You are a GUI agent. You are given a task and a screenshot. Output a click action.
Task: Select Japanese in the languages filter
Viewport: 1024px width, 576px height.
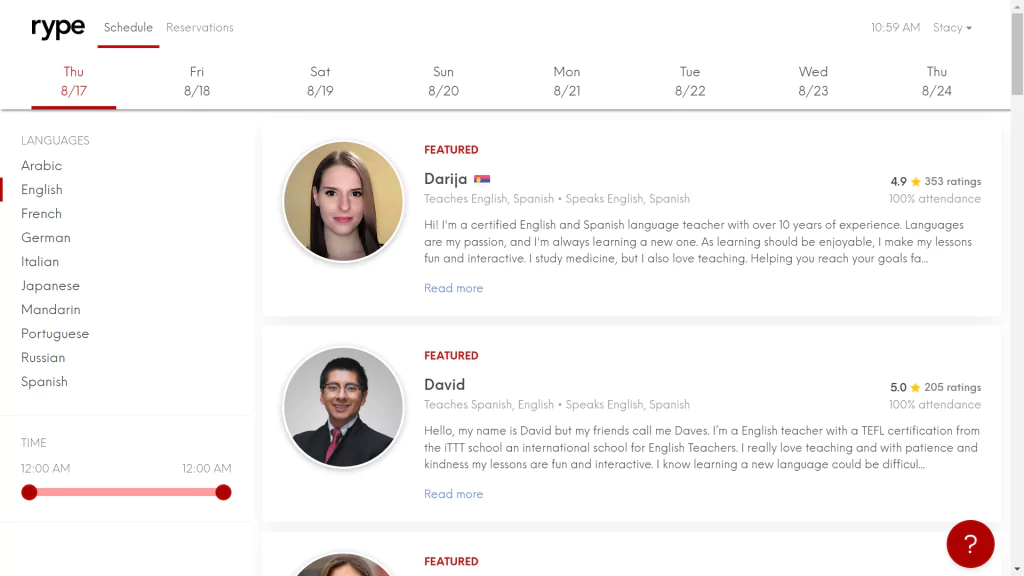tap(50, 286)
